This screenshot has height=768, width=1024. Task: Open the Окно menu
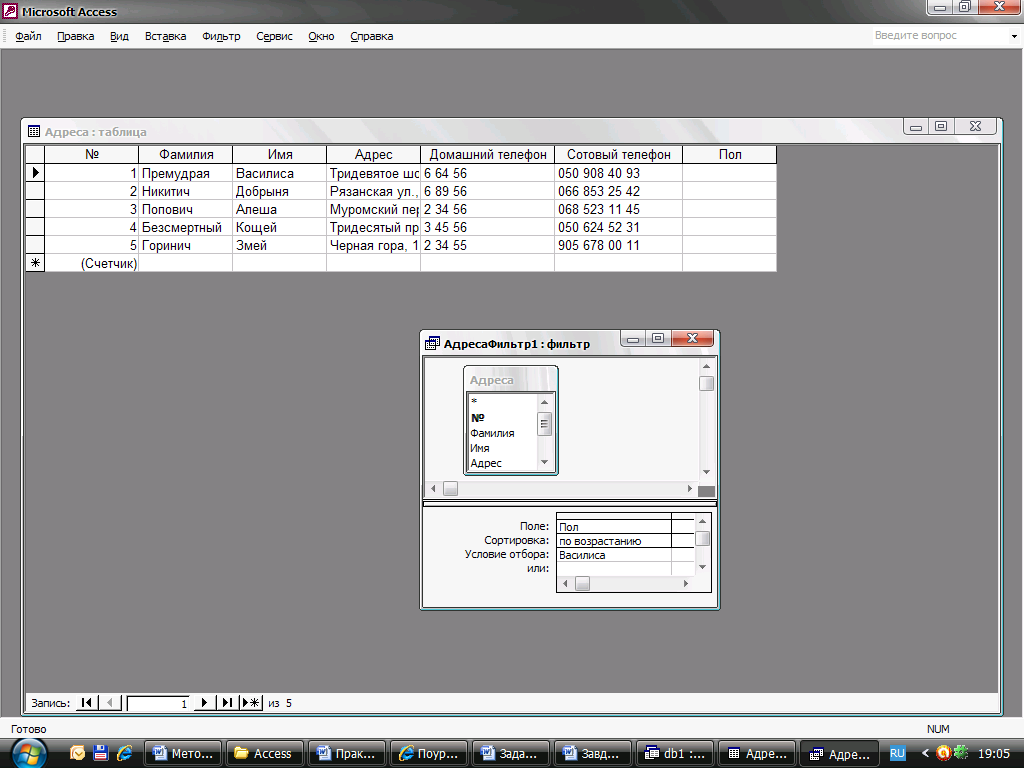click(321, 37)
